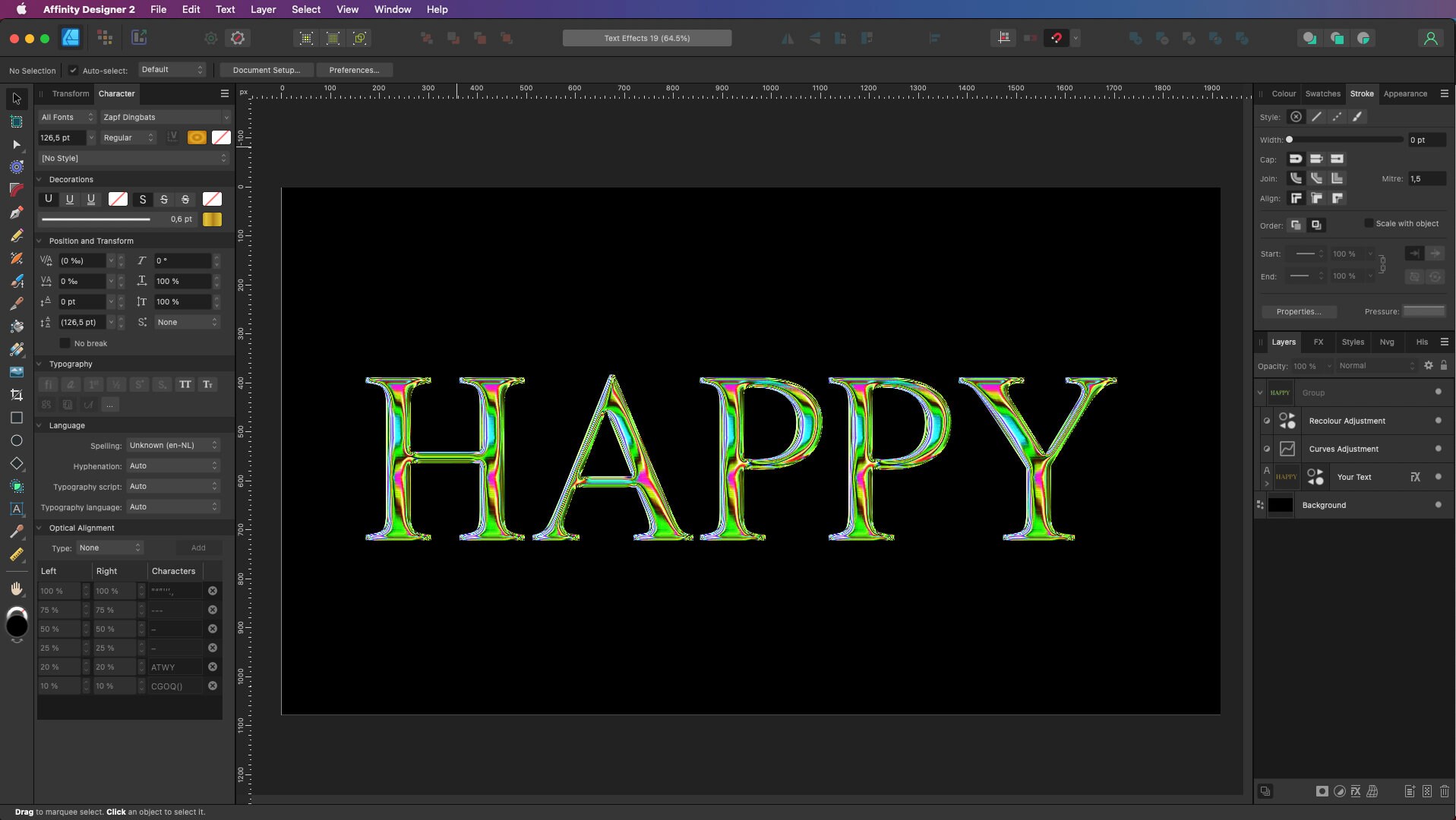This screenshot has height=820, width=1456.
Task: Click the round cap icon
Action: [x=1296, y=159]
